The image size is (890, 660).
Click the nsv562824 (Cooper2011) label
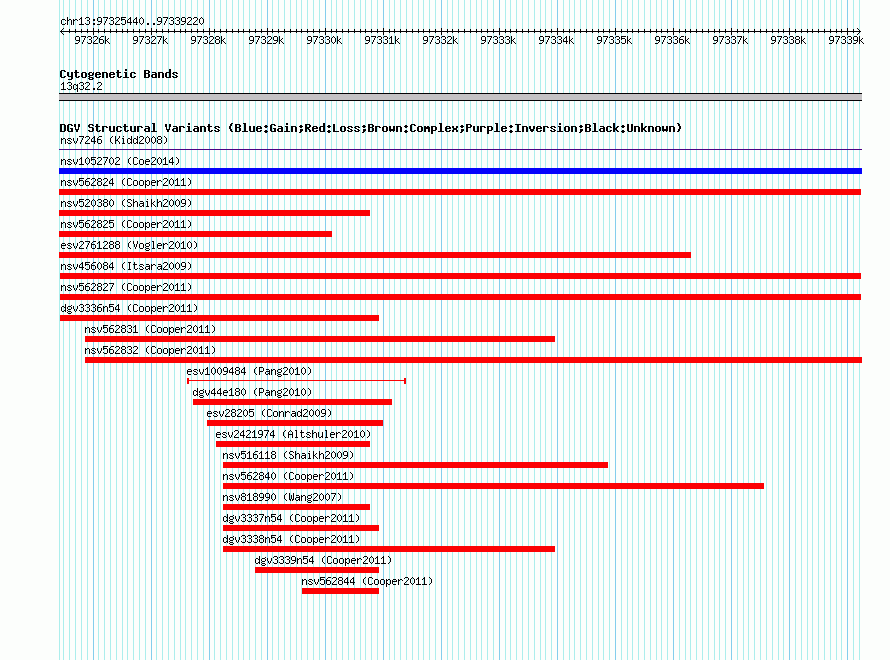point(126,182)
